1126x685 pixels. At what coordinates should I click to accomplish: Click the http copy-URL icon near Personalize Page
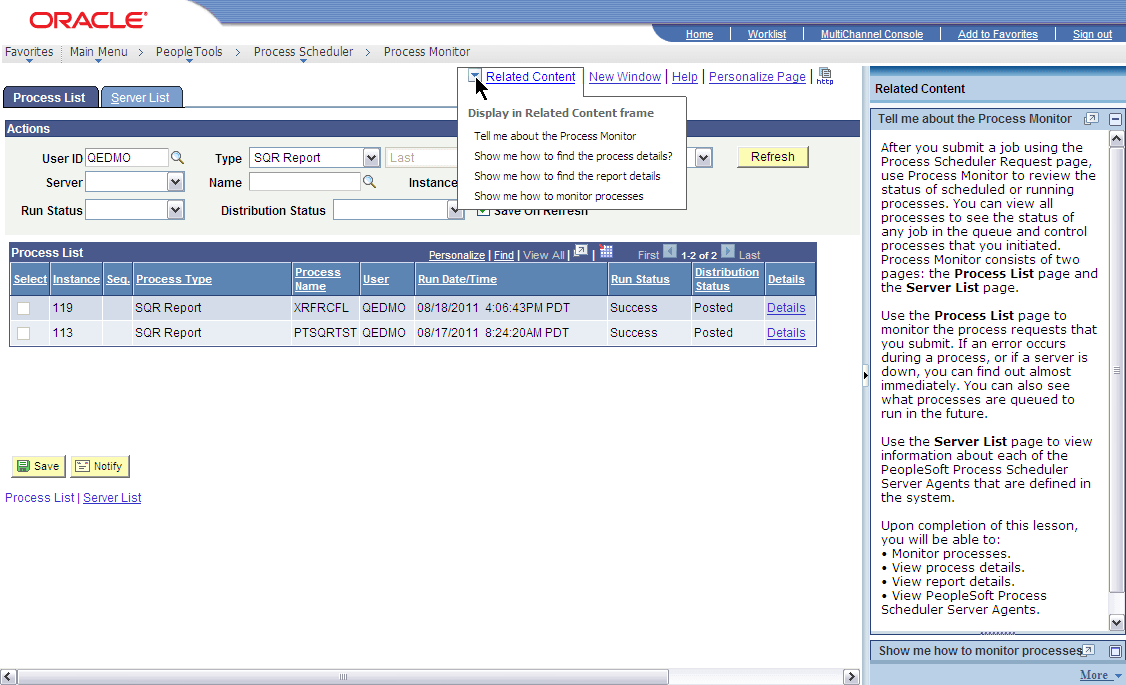point(825,77)
